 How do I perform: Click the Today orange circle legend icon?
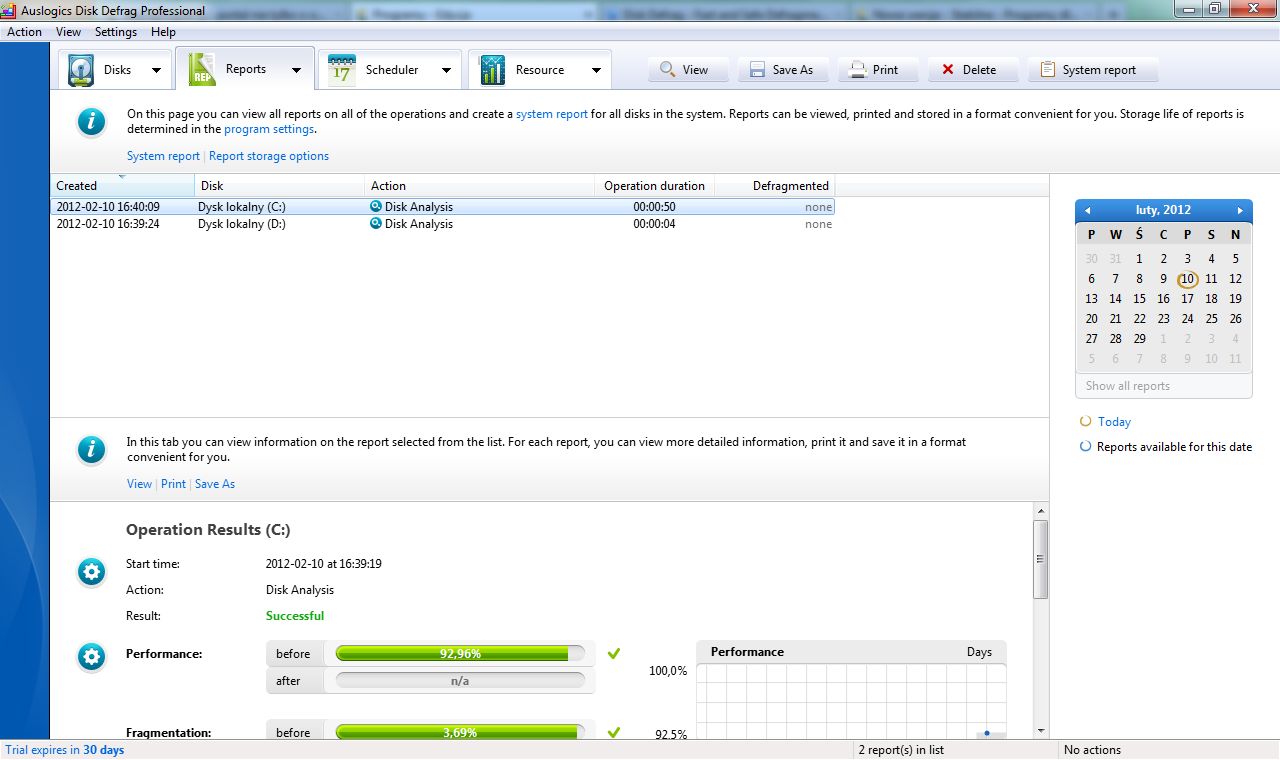click(x=1086, y=421)
